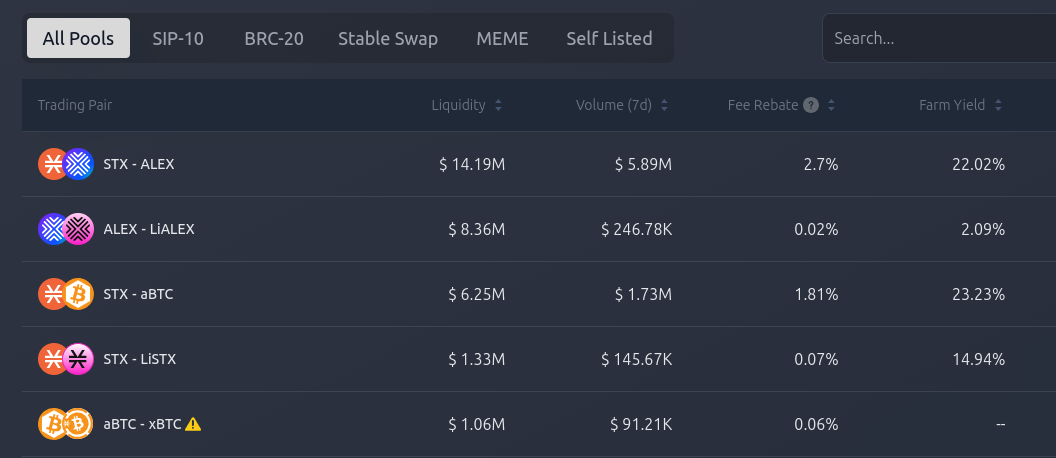Select the All Pools tab
This screenshot has height=458, width=1056.
78,39
